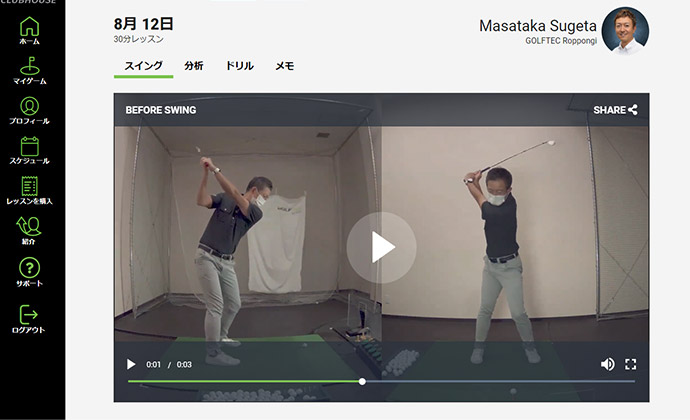Click the Masataka Sugeta name link
This screenshot has width=690, height=420.
pos(538,26)
